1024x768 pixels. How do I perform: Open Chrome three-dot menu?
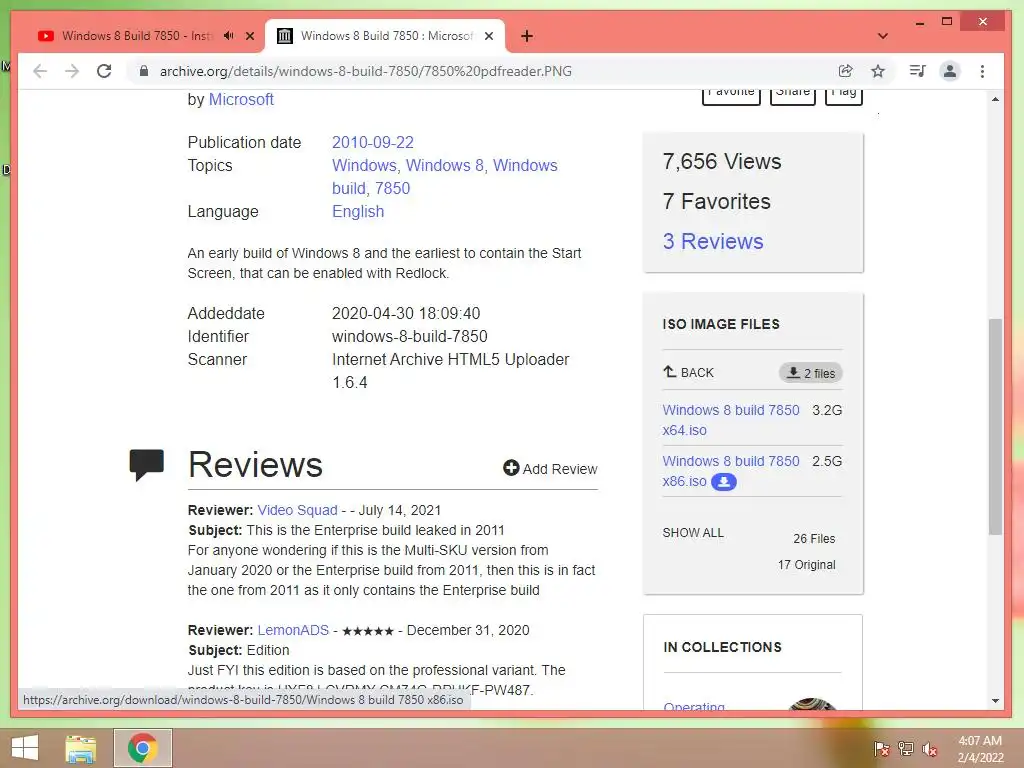point(982,71)
